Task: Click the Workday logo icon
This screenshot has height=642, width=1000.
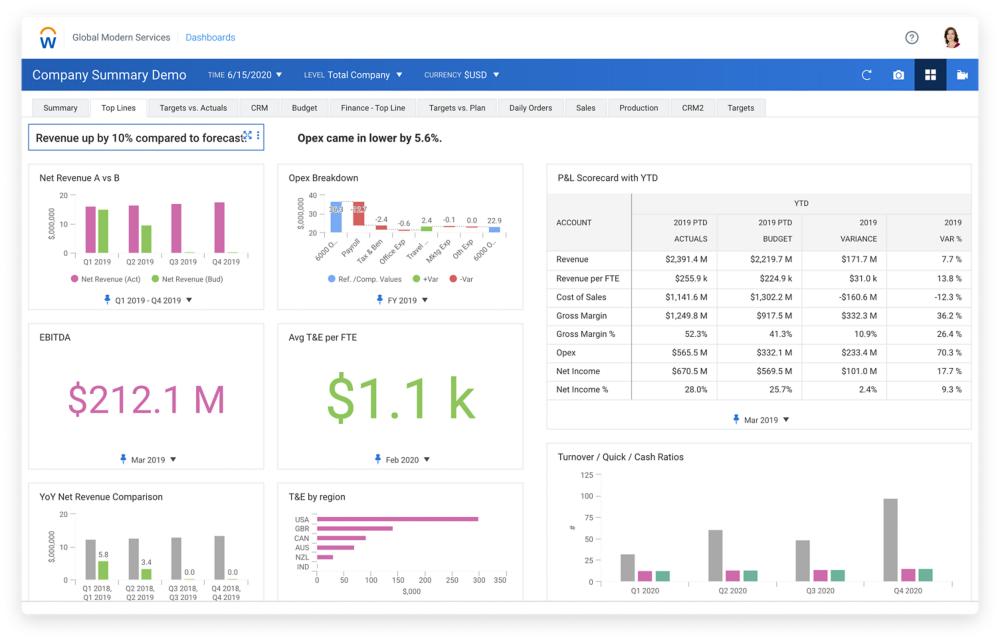Action: coord(48,38)
